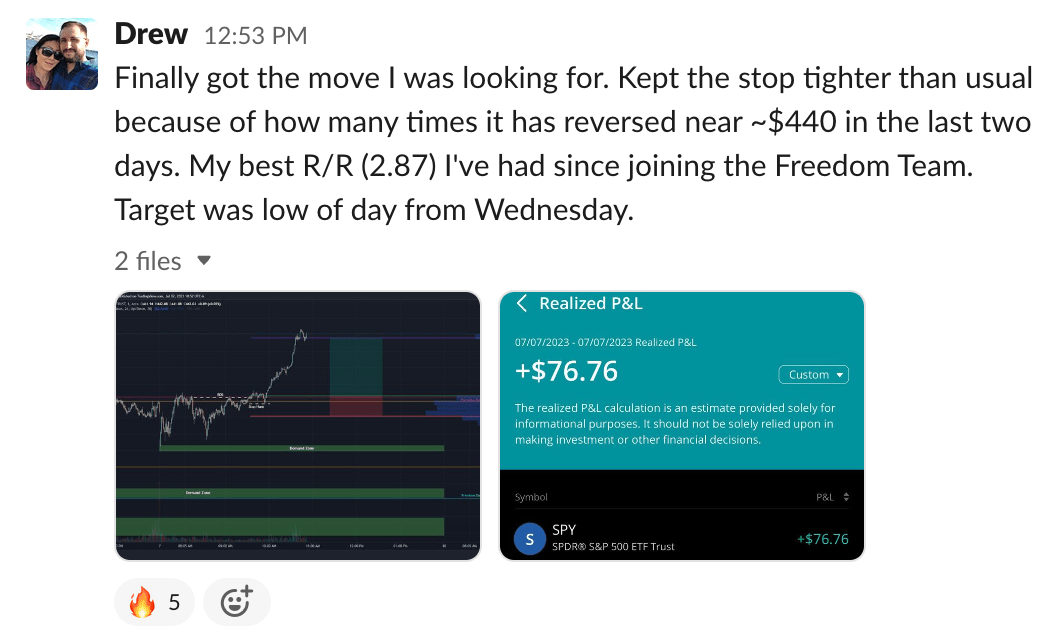This screenshot has height=634, width=1060.
Task: Click the P&L column sort arrows
Action: (846, 497)
